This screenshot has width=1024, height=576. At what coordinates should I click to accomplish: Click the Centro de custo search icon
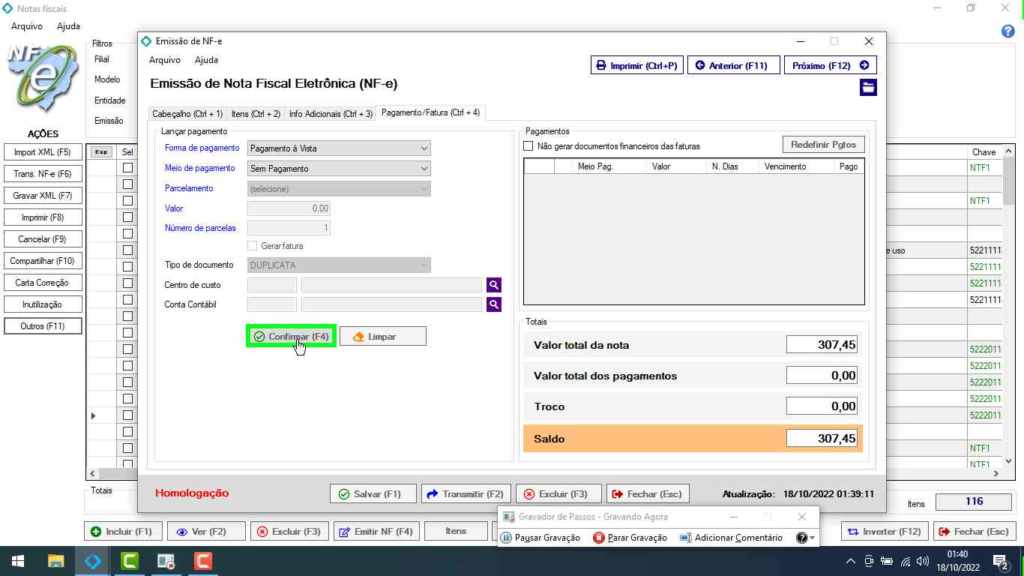tap(493, 285)
